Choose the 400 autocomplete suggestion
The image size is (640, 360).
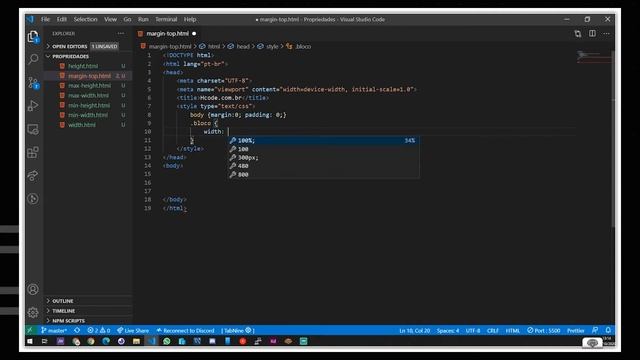323,166
